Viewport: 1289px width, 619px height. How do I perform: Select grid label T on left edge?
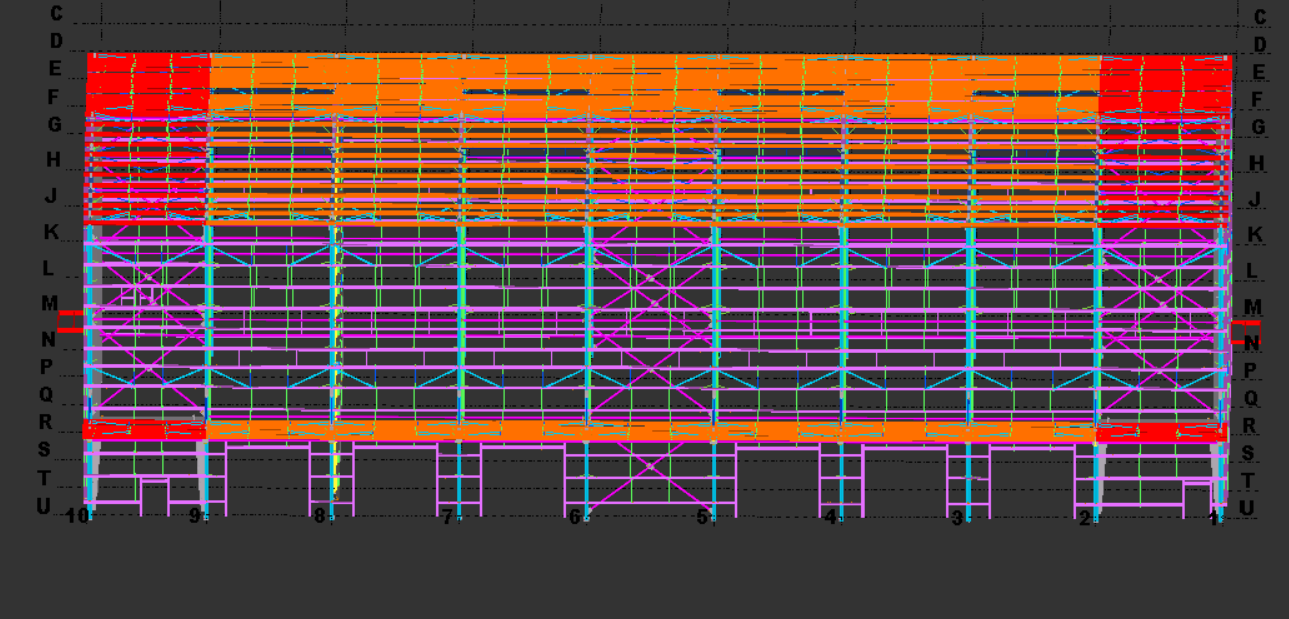click(43, 477)
